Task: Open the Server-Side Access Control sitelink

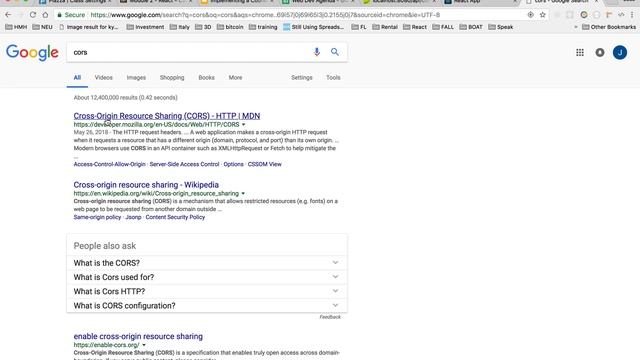Action: (x=184, y=164)
